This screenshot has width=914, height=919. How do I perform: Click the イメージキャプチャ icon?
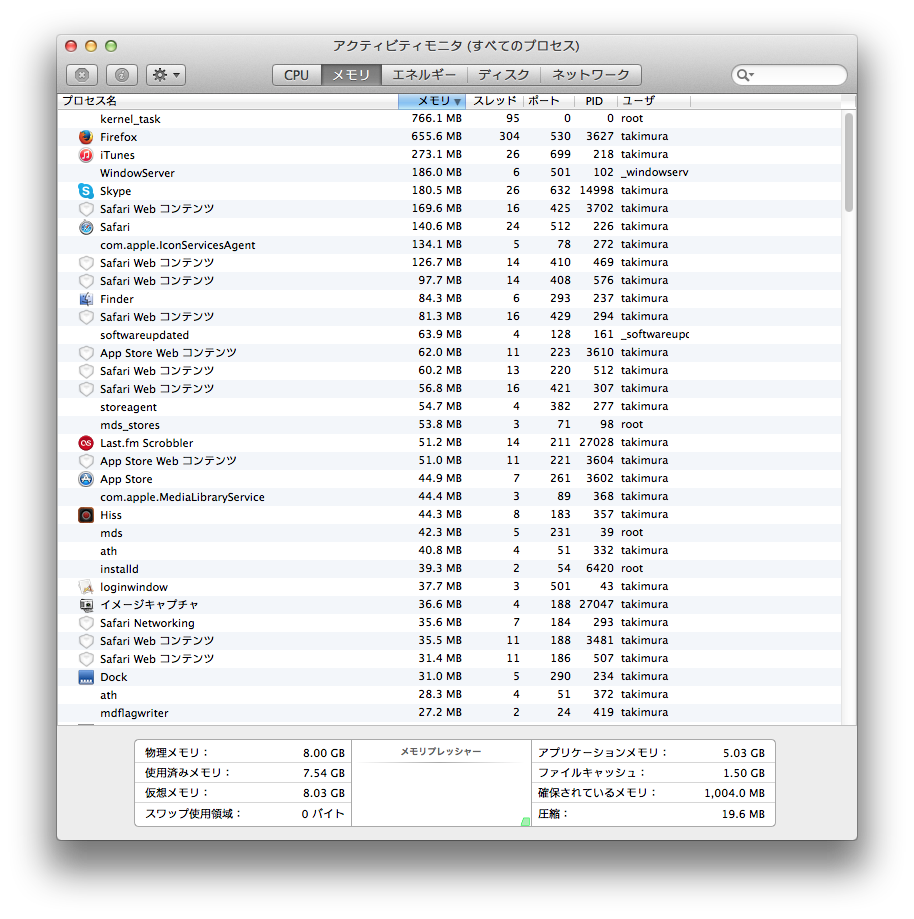(x=86, y=605)
